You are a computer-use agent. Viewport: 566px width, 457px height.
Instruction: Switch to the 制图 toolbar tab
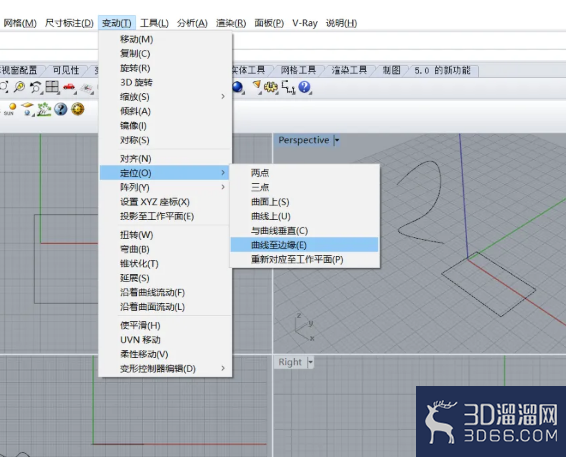[x=392, y=70]
